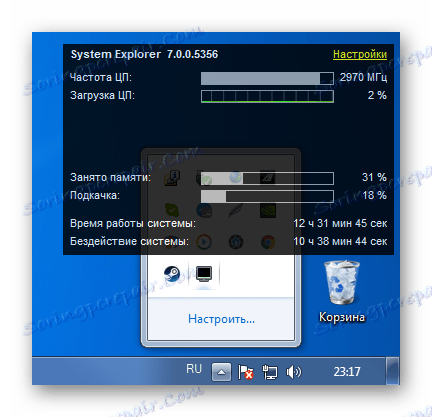Click the Подкачка swap usage bar
This screenshot has height=417, width=432.
(267, 196)
